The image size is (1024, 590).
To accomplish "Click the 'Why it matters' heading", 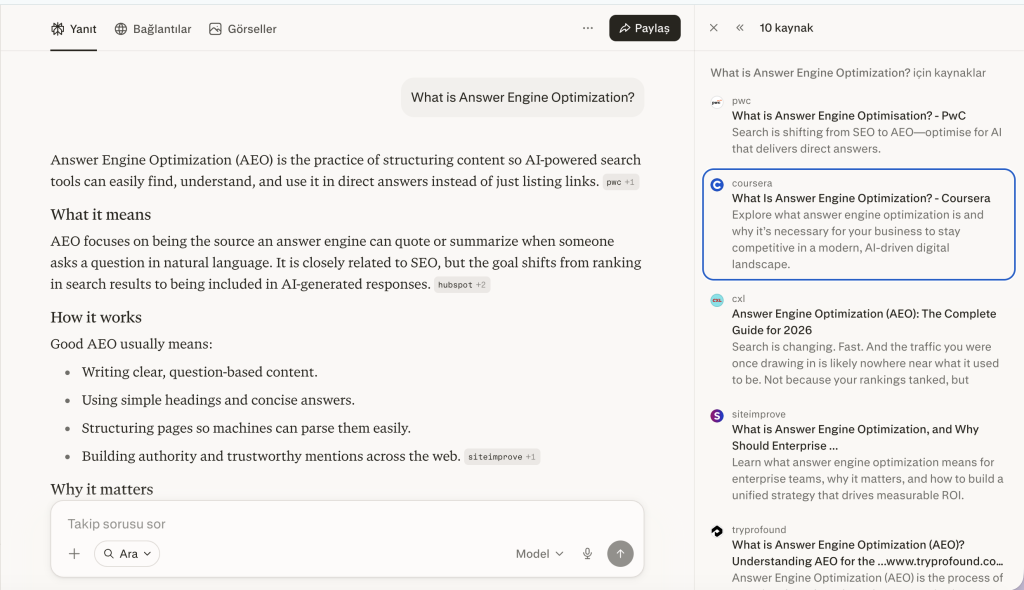I will pos(102,489).
